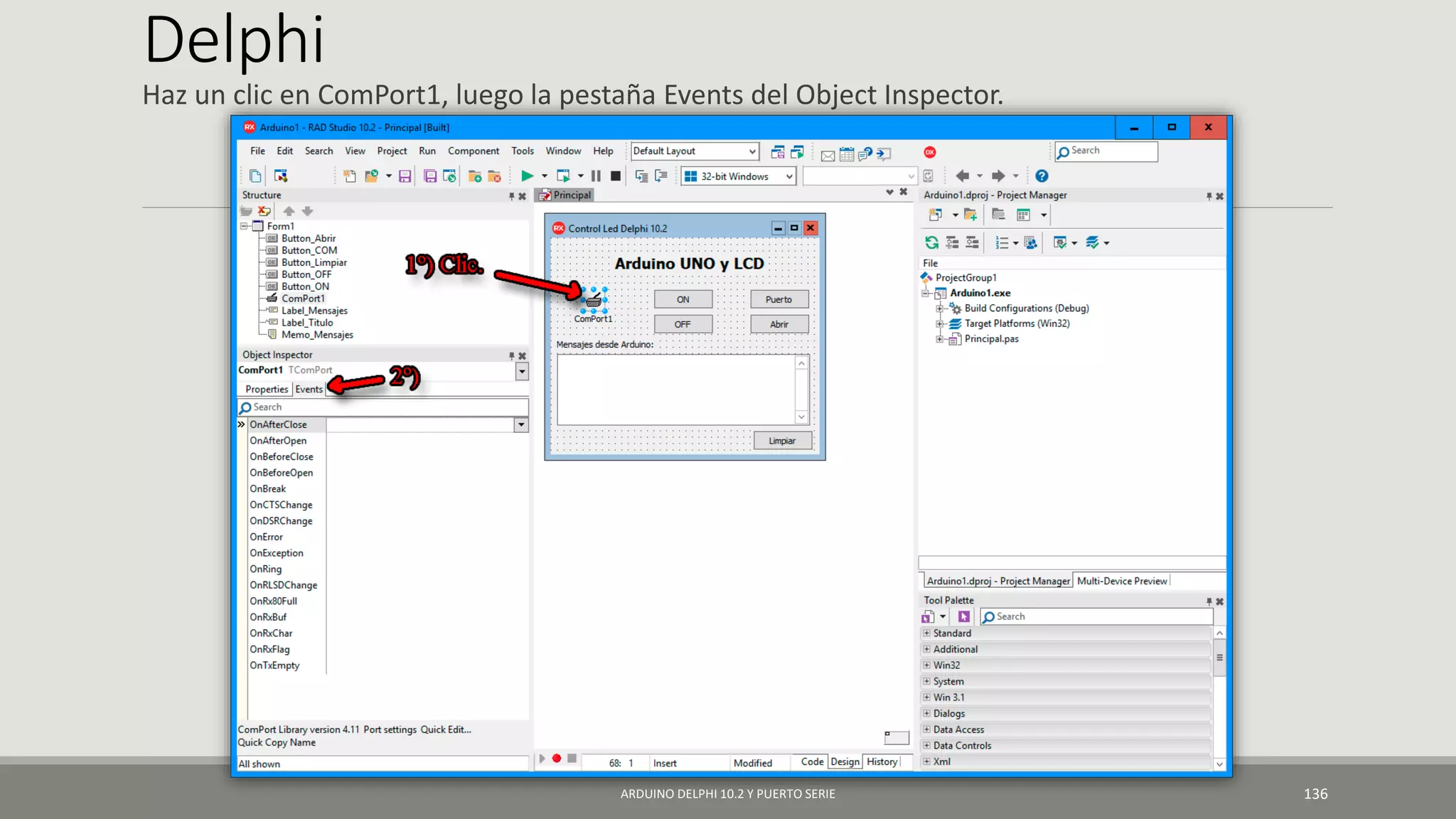This screenshot has height=819, width=1456.
Task: Click the black Stop program icon
Action: 616,176
